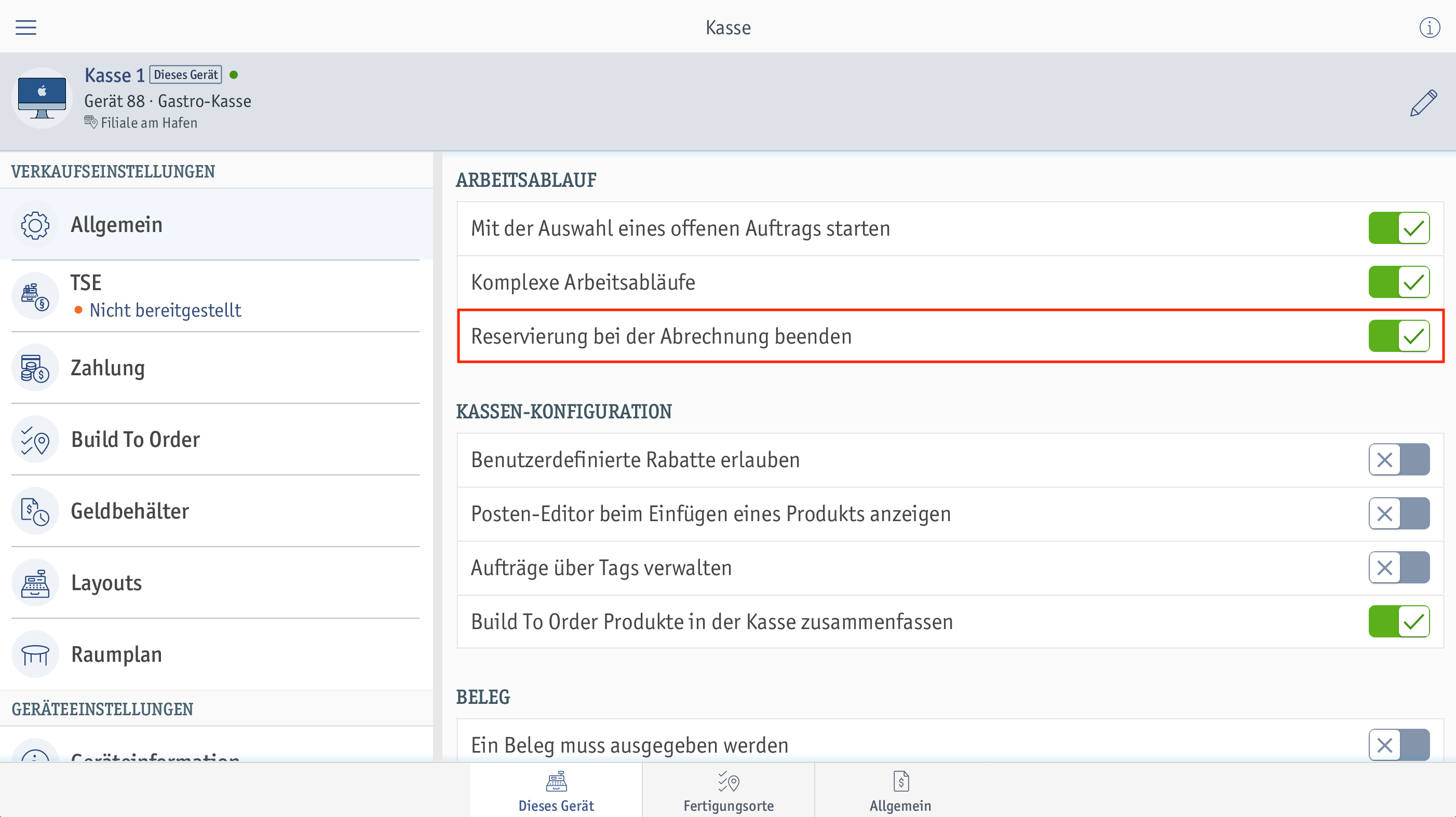
Task: Click the Allgemein tab document icon
Action: point(901,782)
